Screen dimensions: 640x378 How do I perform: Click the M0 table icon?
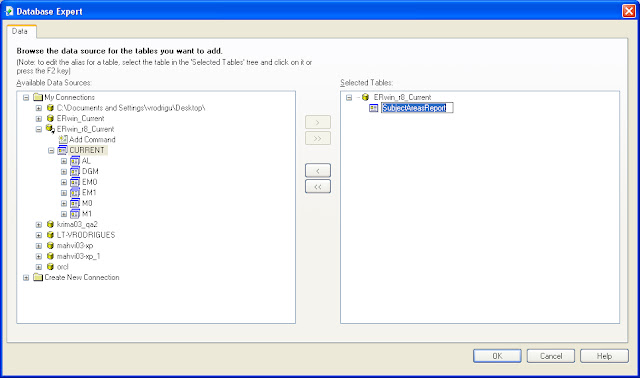pyautogui.click(x=75, y=203)
